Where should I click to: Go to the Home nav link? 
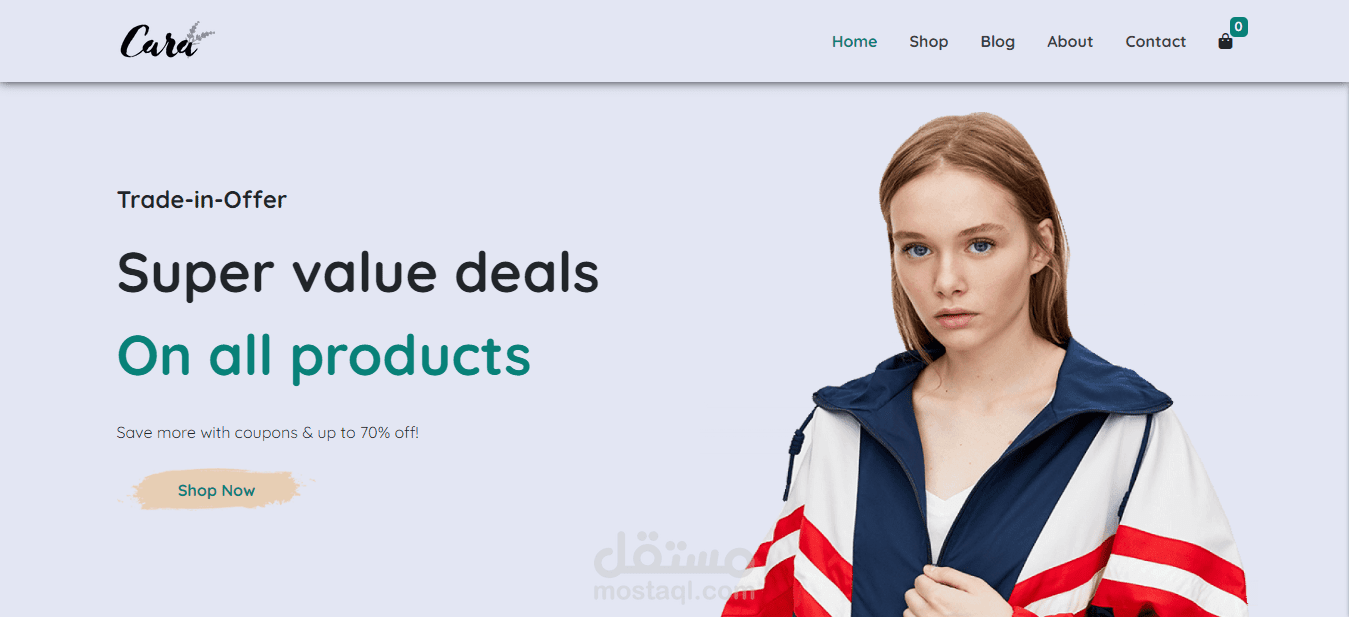click(x=854, y=42)
